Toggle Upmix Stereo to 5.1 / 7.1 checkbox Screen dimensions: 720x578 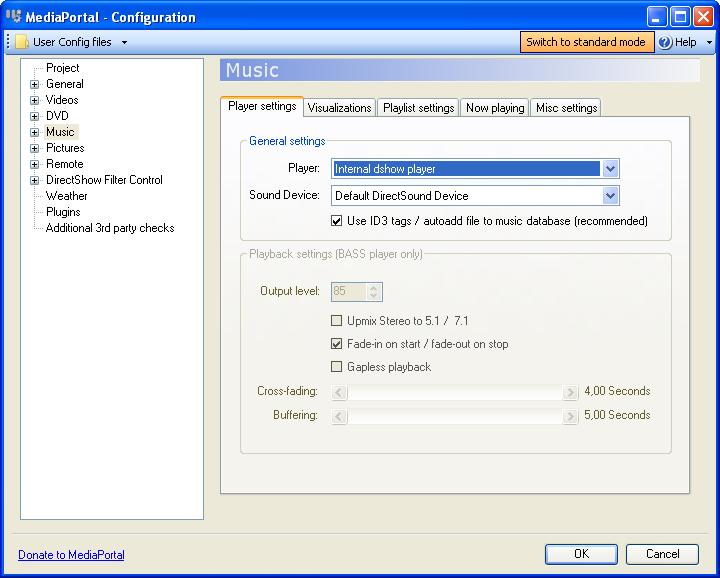coord(337,320)
